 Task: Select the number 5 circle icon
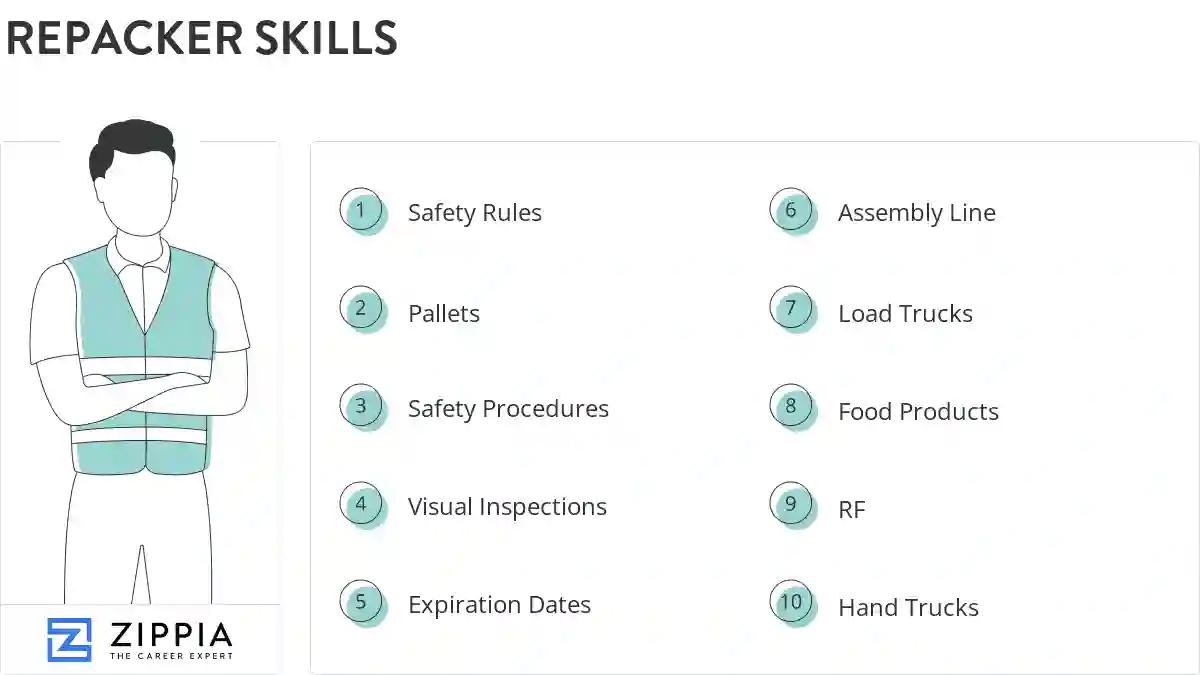pos(361,602)
